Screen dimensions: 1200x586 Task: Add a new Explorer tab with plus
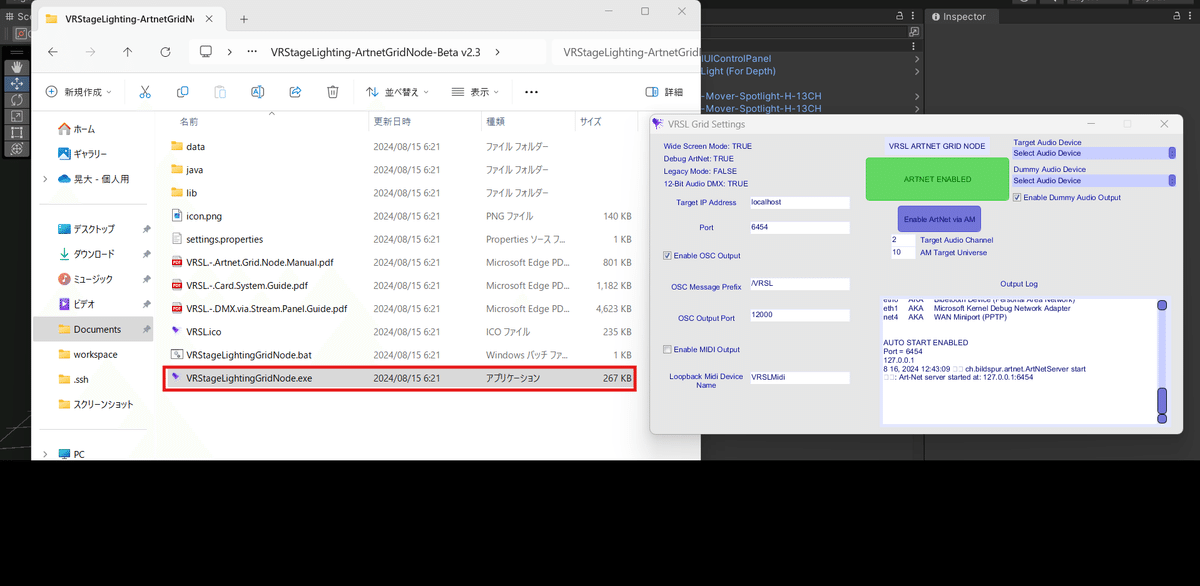coord(244,19)
